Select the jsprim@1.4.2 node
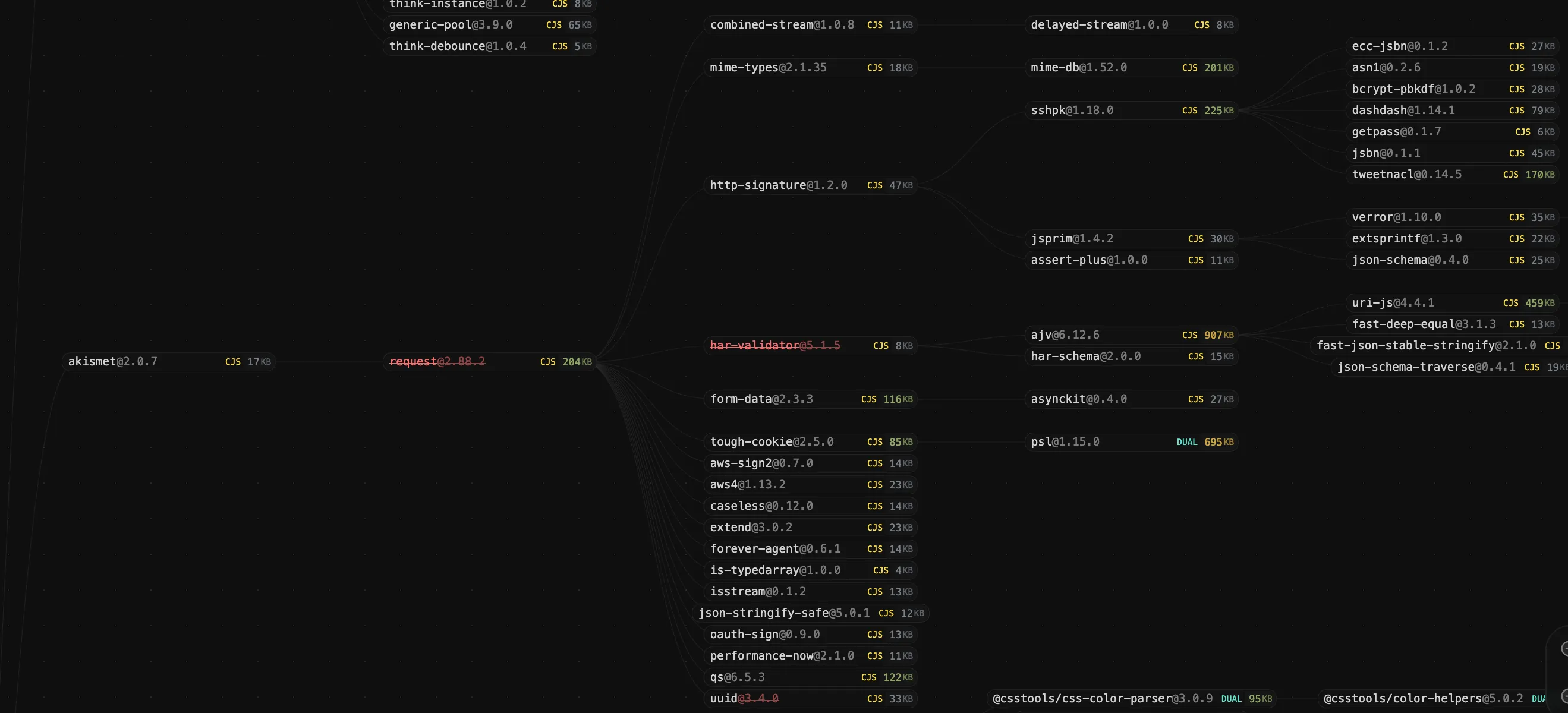 [1071, 238]
